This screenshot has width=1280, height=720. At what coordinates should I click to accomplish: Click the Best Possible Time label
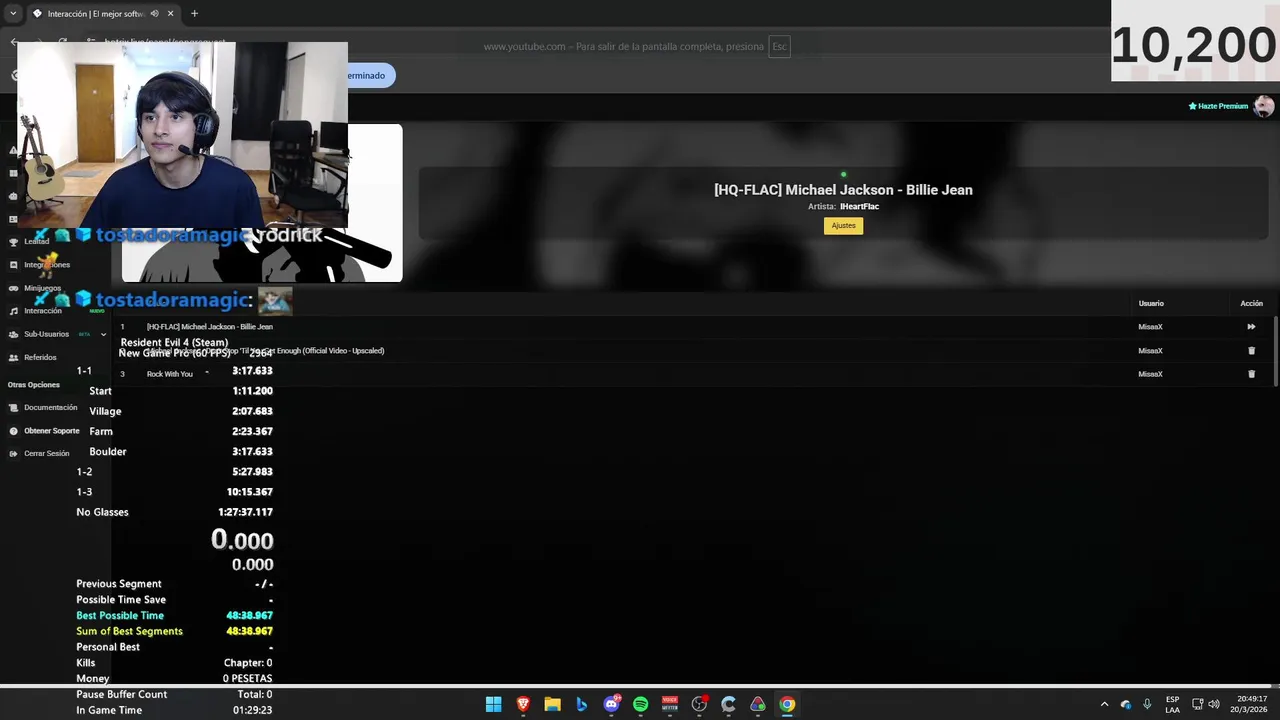tap(120, 616)
